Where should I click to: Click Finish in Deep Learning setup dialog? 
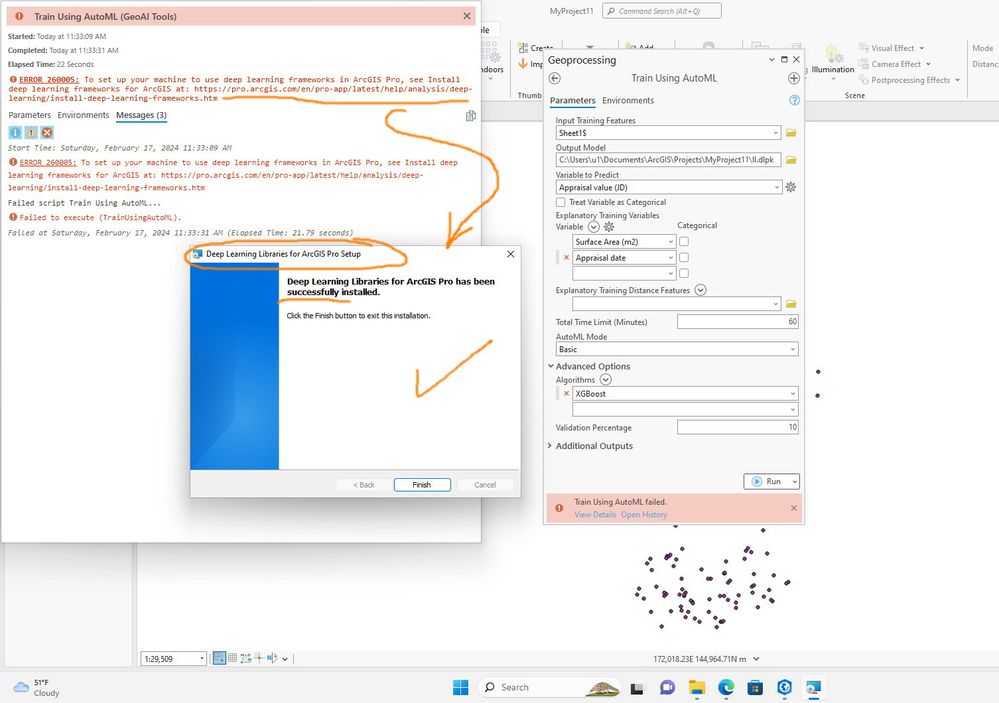(422, 484)
